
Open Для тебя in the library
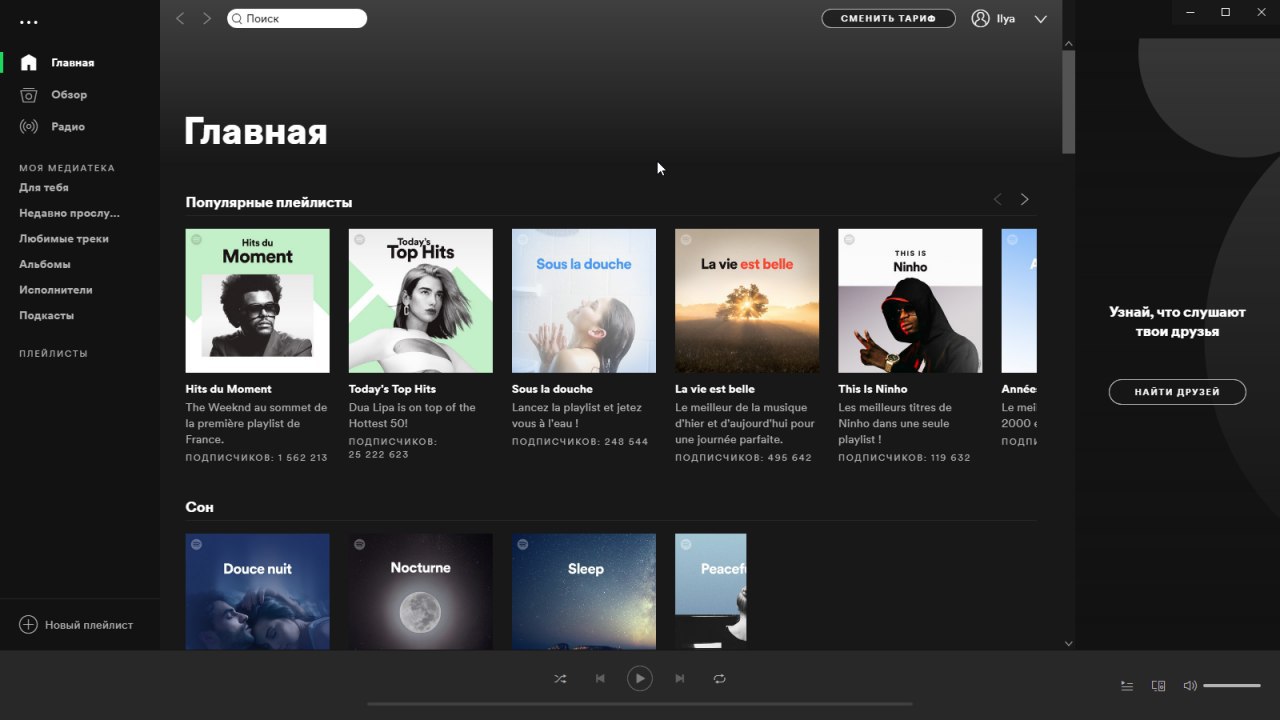pos(44,188)
